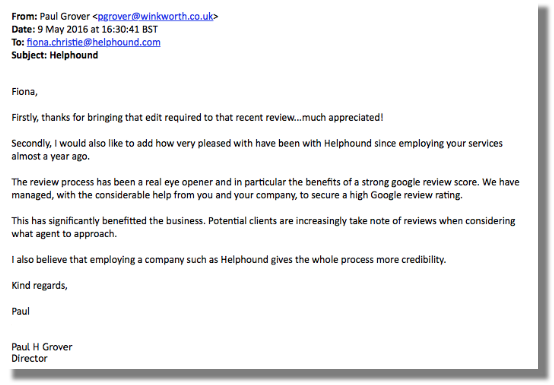Click the line starting 'managed, with the considerable'
554x385 pixels.
(237, 195)
